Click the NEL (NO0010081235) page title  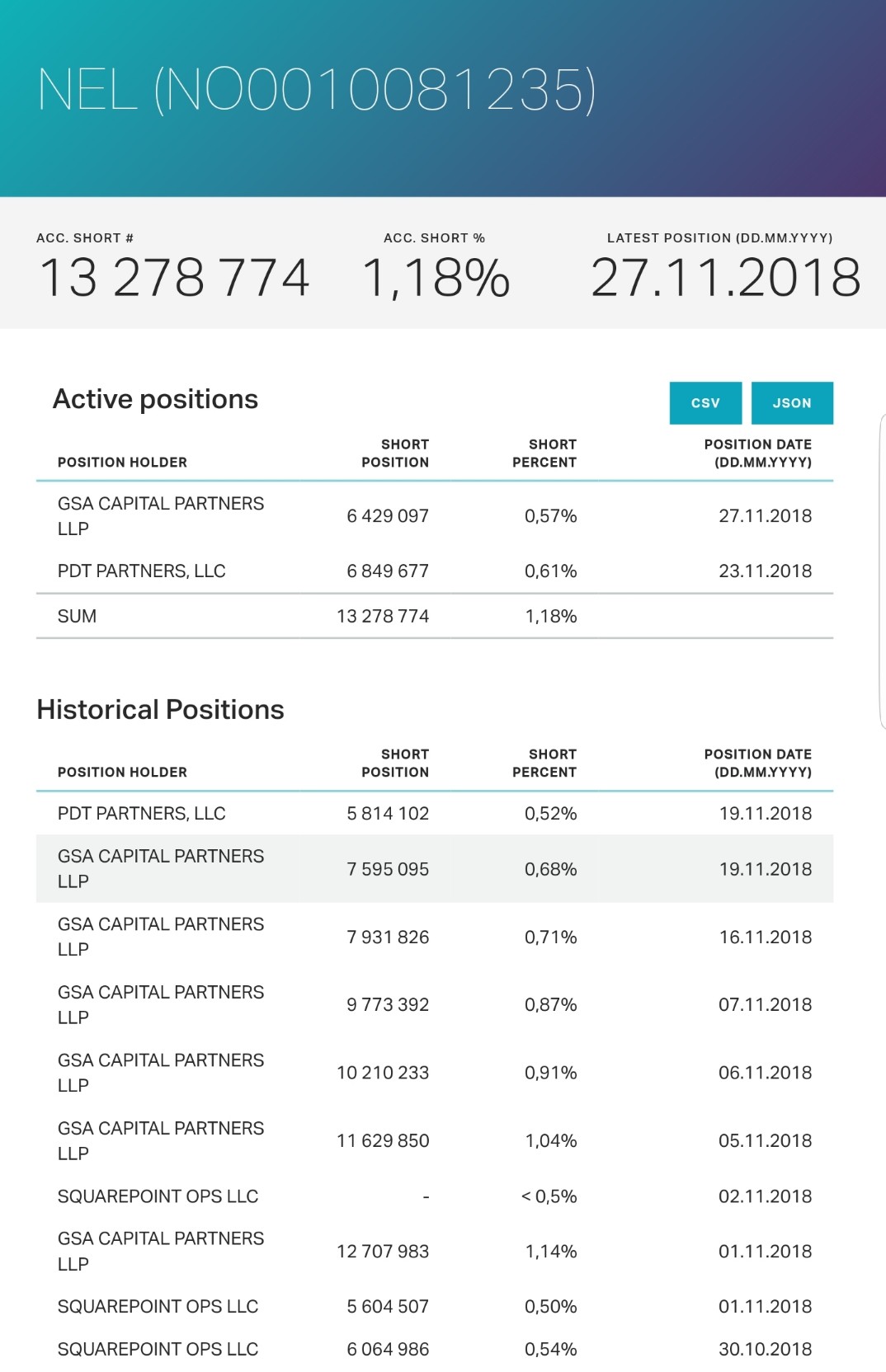[x=317, y=90]
